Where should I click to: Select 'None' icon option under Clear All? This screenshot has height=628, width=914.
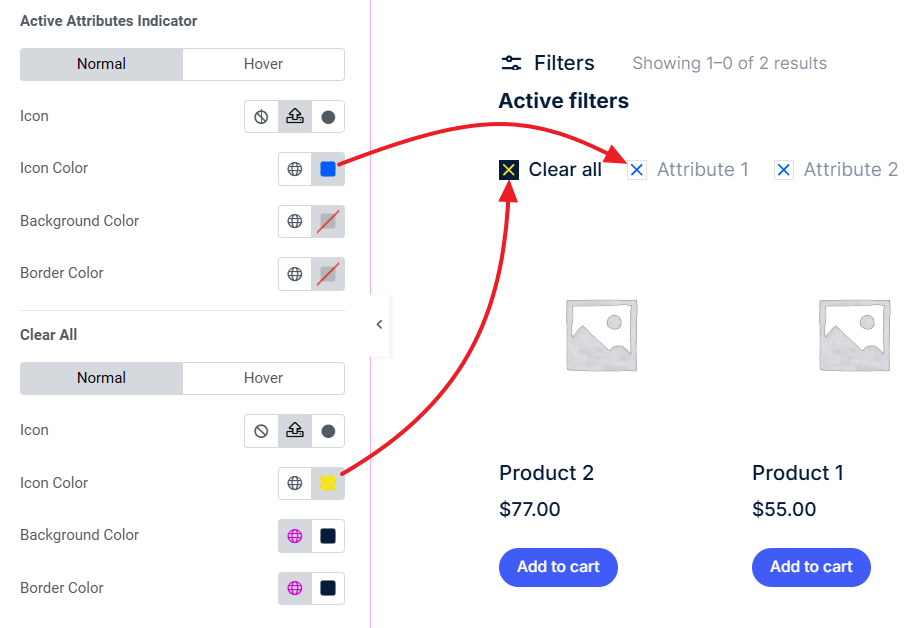[x=261, y=431]
